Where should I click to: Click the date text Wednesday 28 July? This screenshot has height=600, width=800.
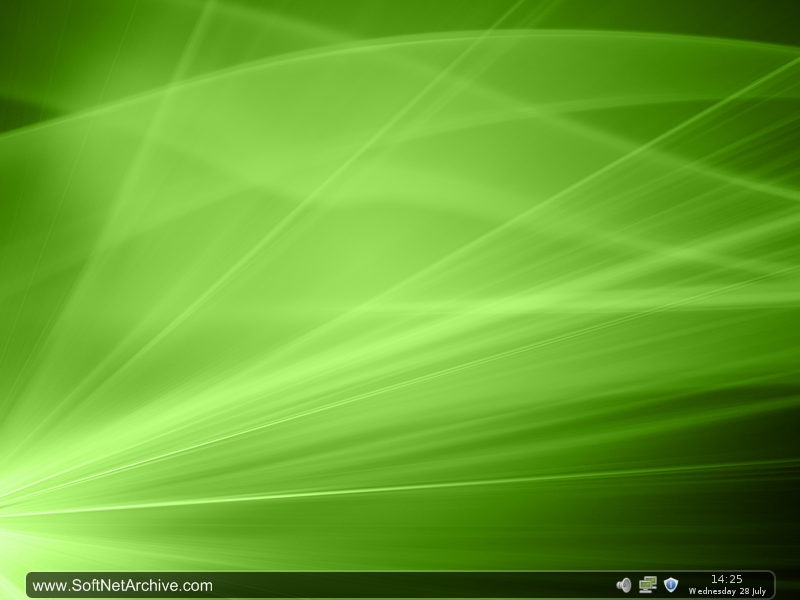tap(727, 591)
